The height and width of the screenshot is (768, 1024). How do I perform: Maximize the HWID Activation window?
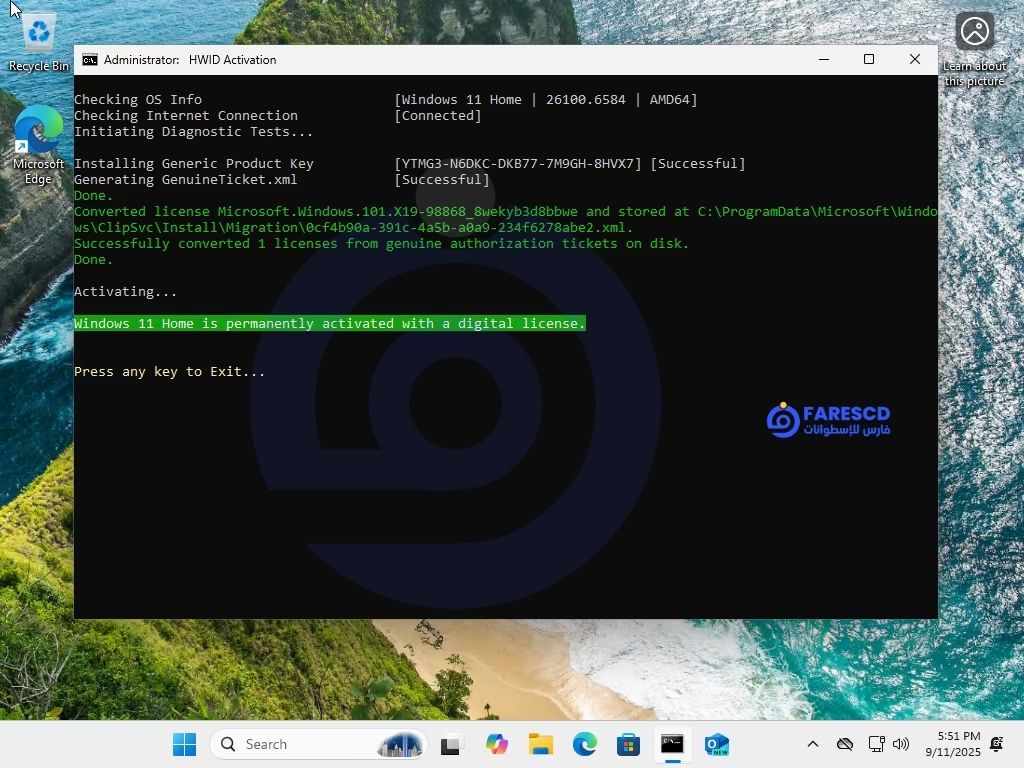coord(869,60)
